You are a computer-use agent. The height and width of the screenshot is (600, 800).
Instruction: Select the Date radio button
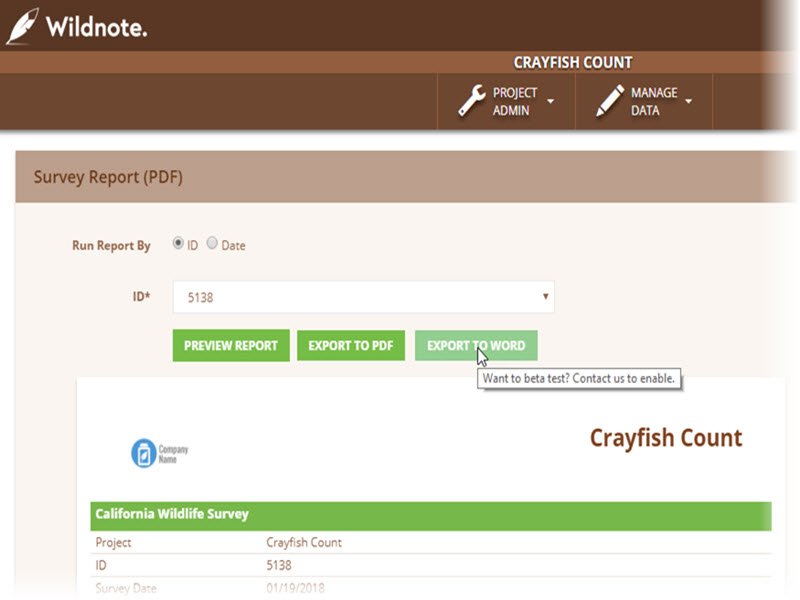(212, 243)
